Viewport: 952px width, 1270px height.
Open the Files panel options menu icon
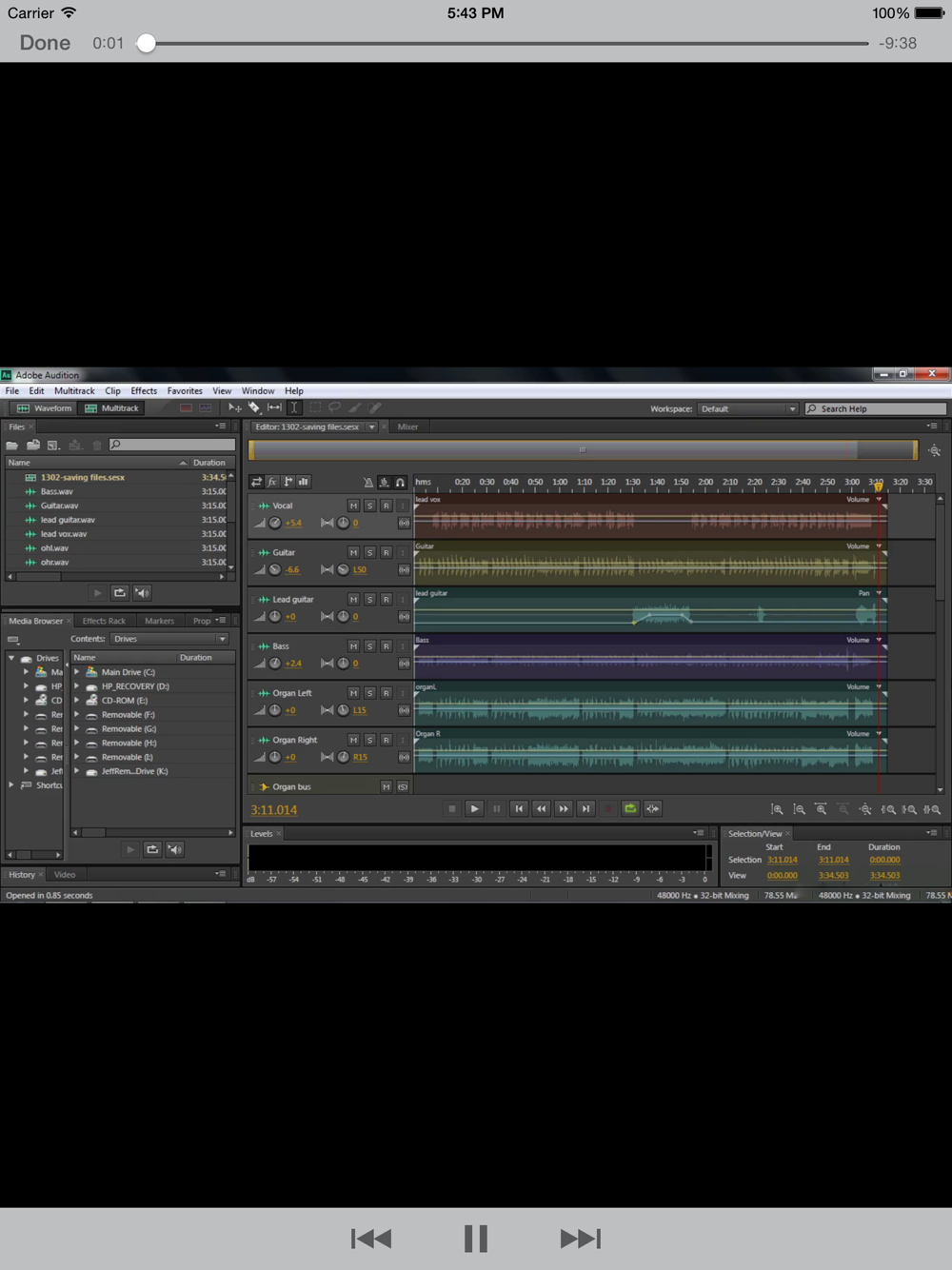221,427
